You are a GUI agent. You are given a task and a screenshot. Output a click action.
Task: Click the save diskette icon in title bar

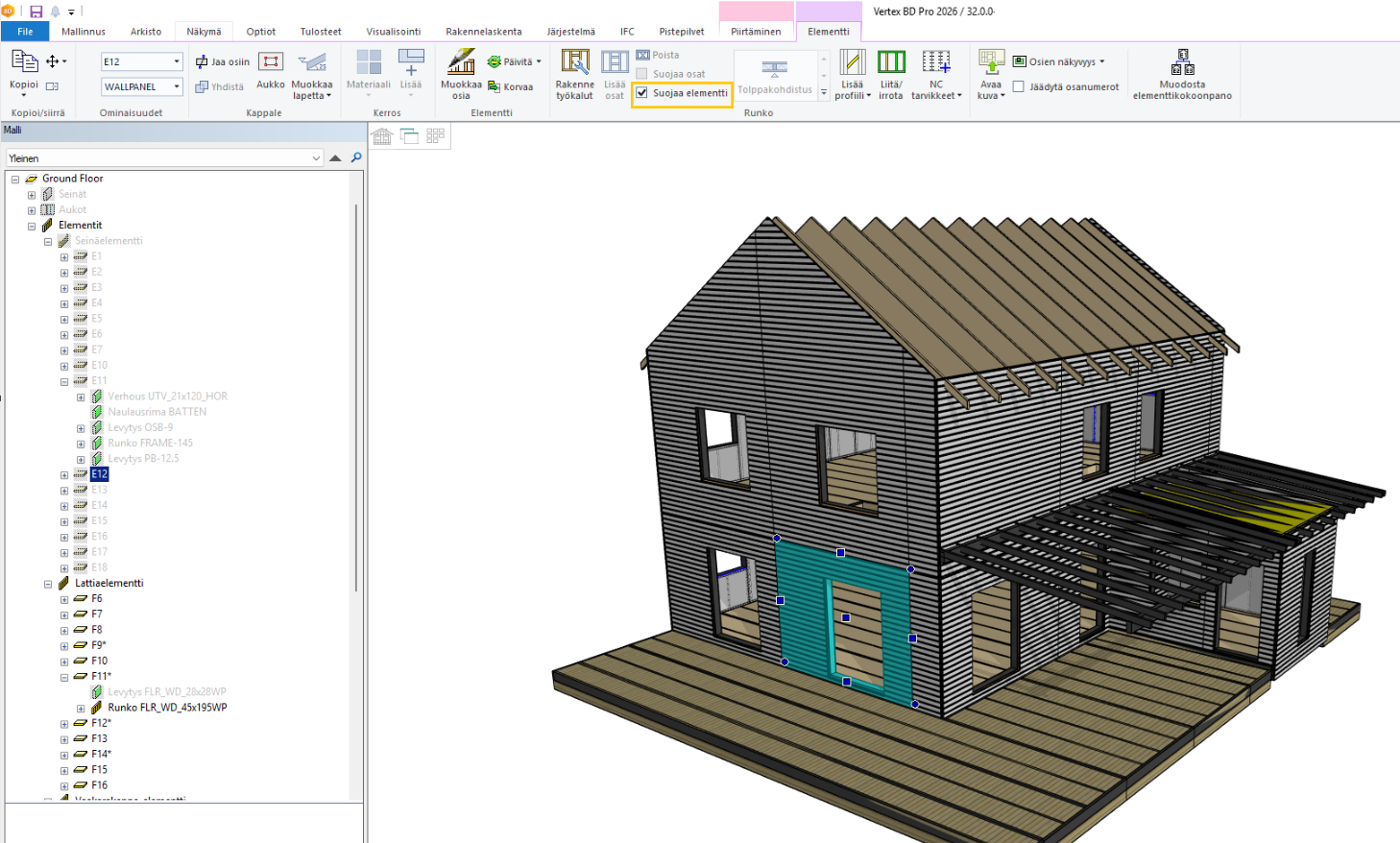click(x=36, y=12)
